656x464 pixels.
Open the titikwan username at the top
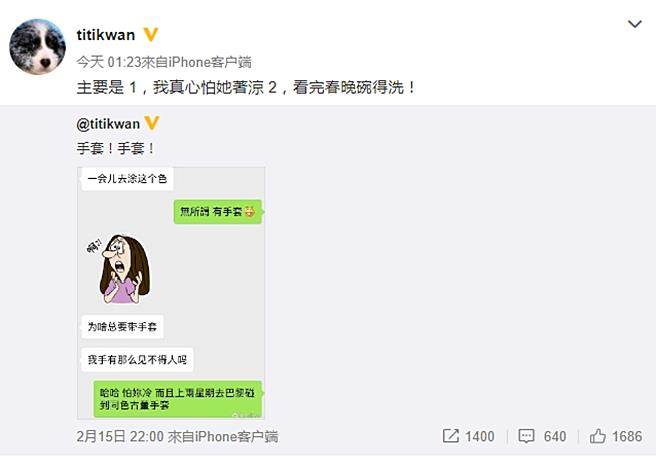coord(106,35)
